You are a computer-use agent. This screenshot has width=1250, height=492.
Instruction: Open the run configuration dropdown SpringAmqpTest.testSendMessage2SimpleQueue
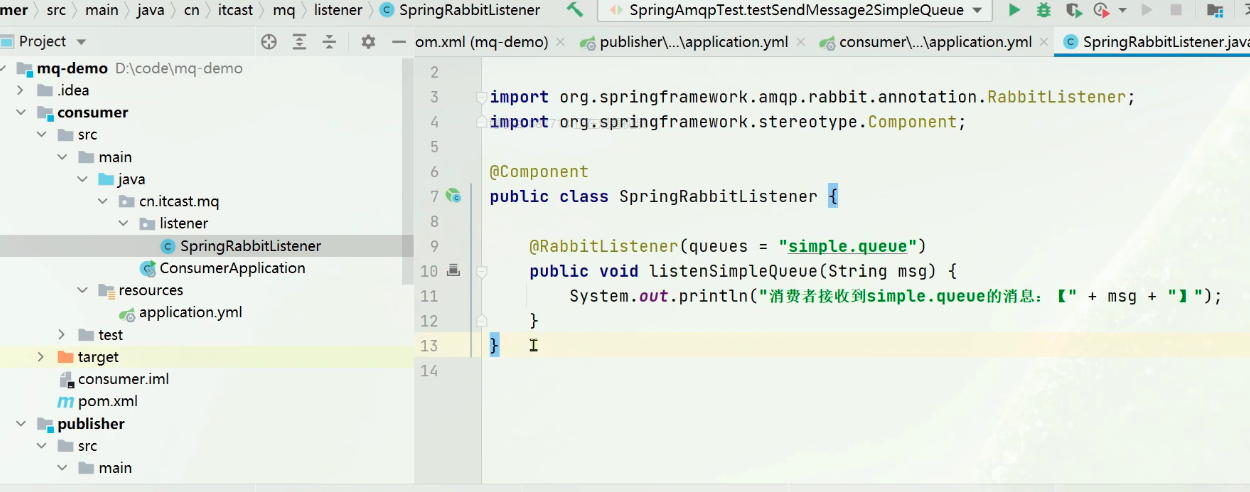(x=796, y=10)
